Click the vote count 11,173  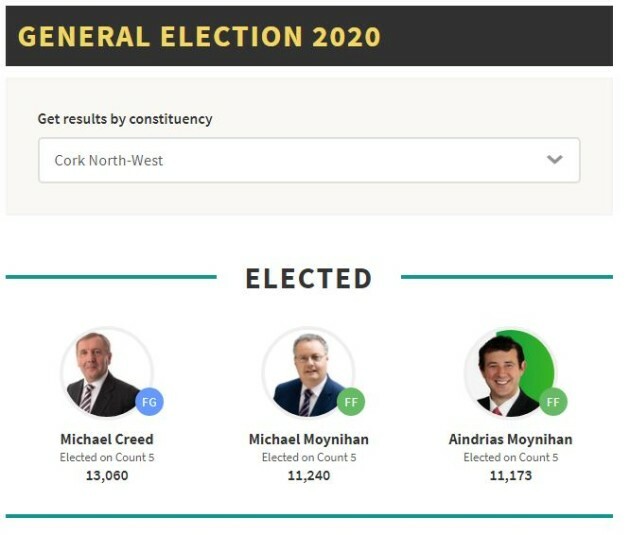[x=510, y=475]
